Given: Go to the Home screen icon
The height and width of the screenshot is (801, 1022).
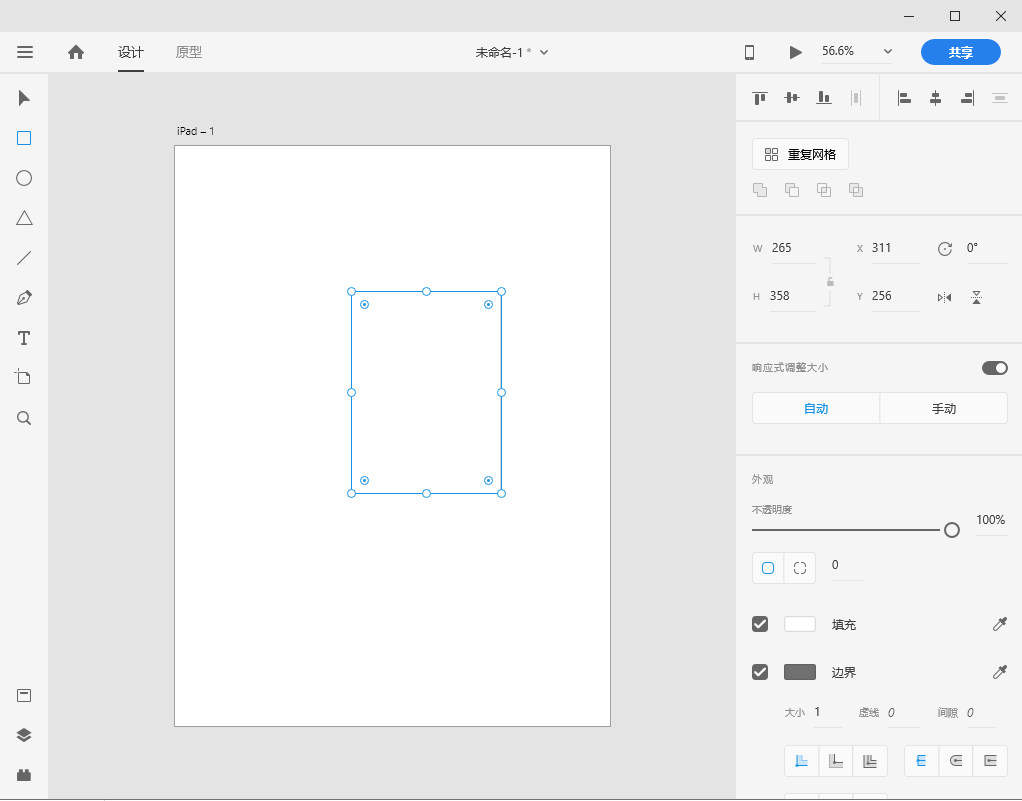Looking at the screenshot, I should 76,52.
